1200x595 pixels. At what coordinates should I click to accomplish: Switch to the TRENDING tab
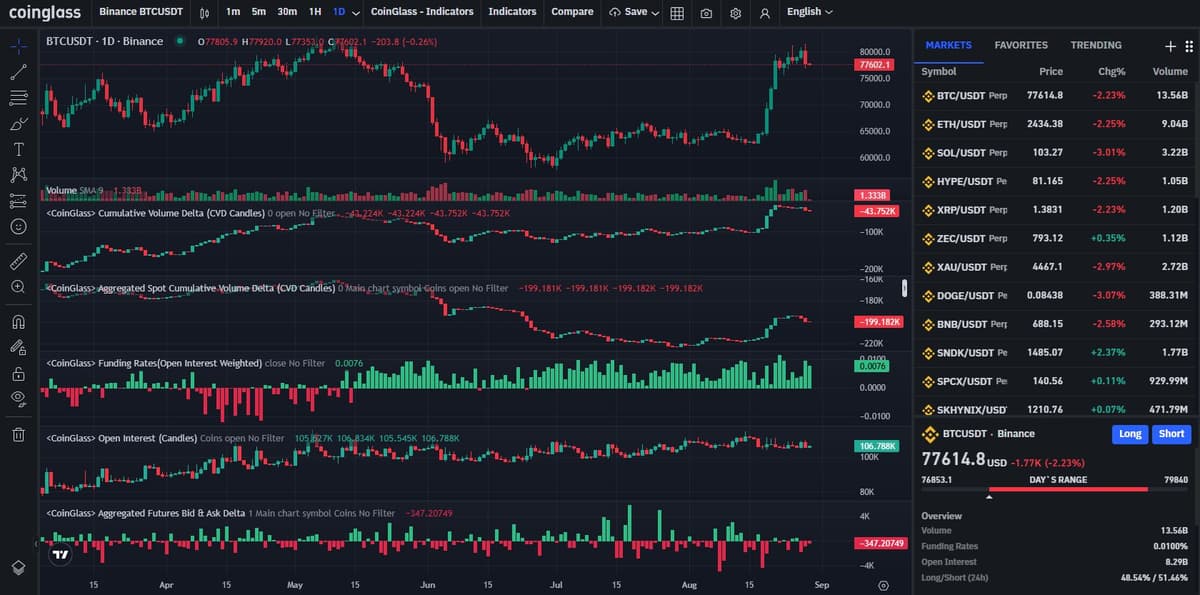(1096, 45)
